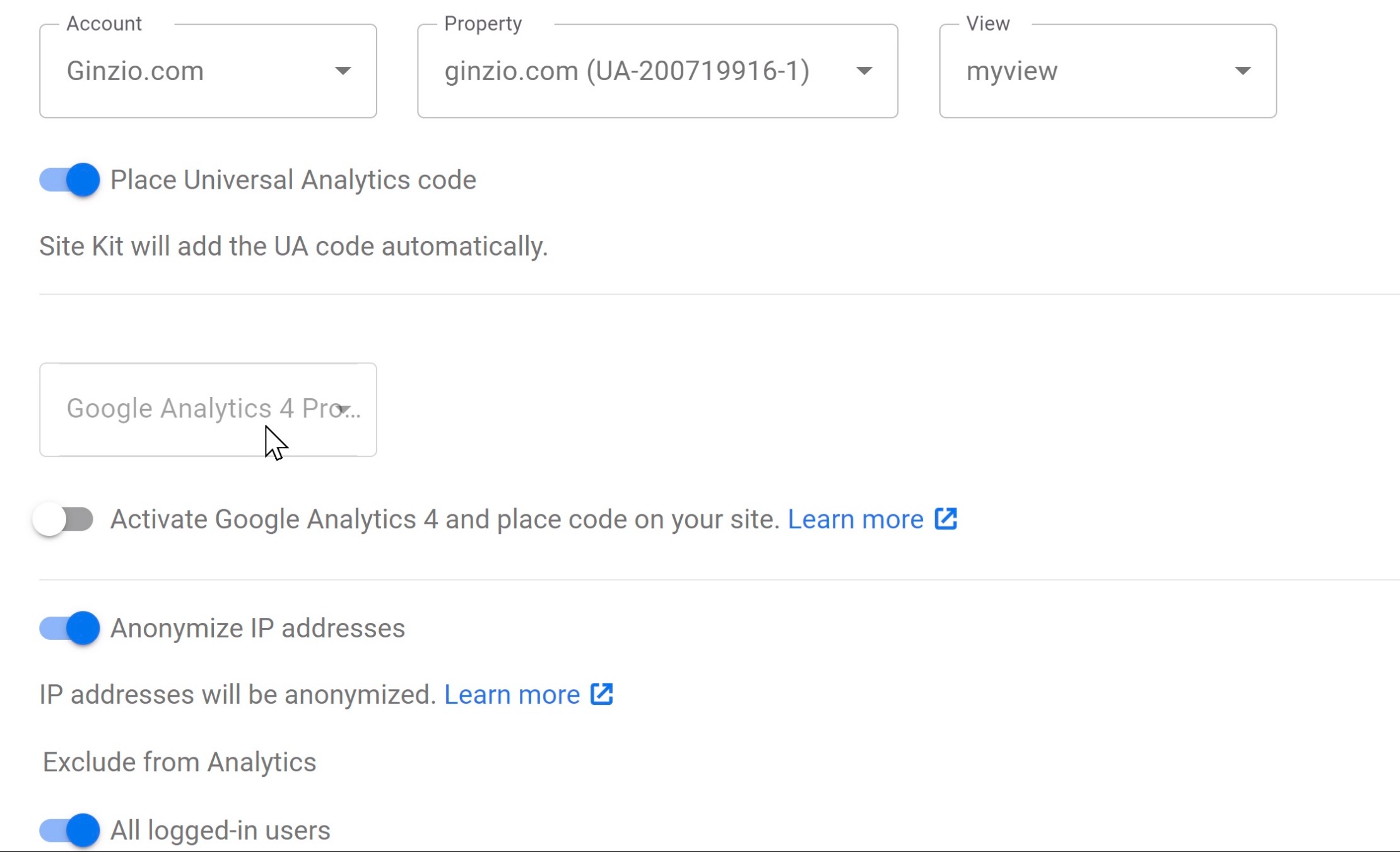The width and height of the screenshot is (1400, 852).
Task: Click the external link icon beside GA4 Learn more
Action: [x=946, y=519]
